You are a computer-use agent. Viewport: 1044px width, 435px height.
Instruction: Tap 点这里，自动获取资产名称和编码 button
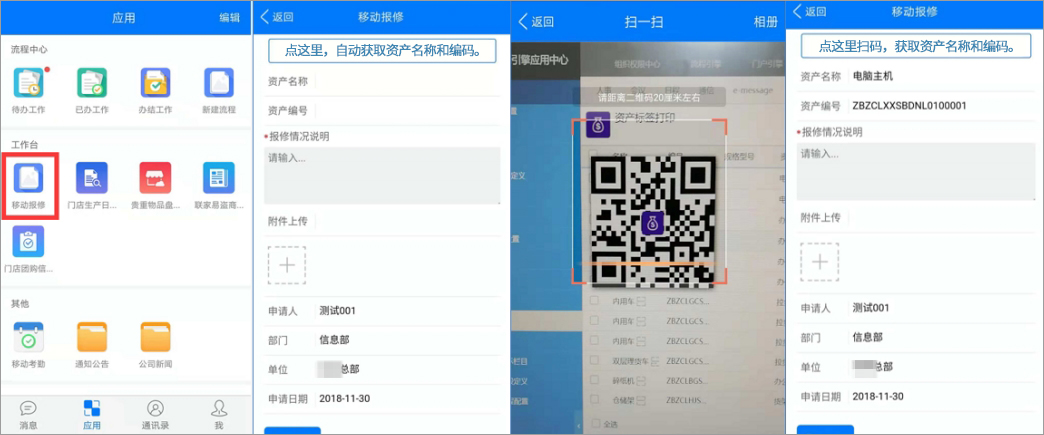(x=382, y=51)
